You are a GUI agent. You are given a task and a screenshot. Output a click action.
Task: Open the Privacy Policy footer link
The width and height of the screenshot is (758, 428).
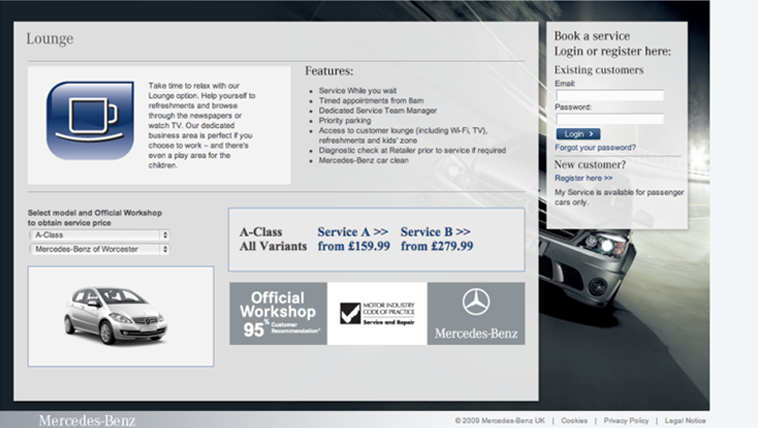(x=626, y=421)
